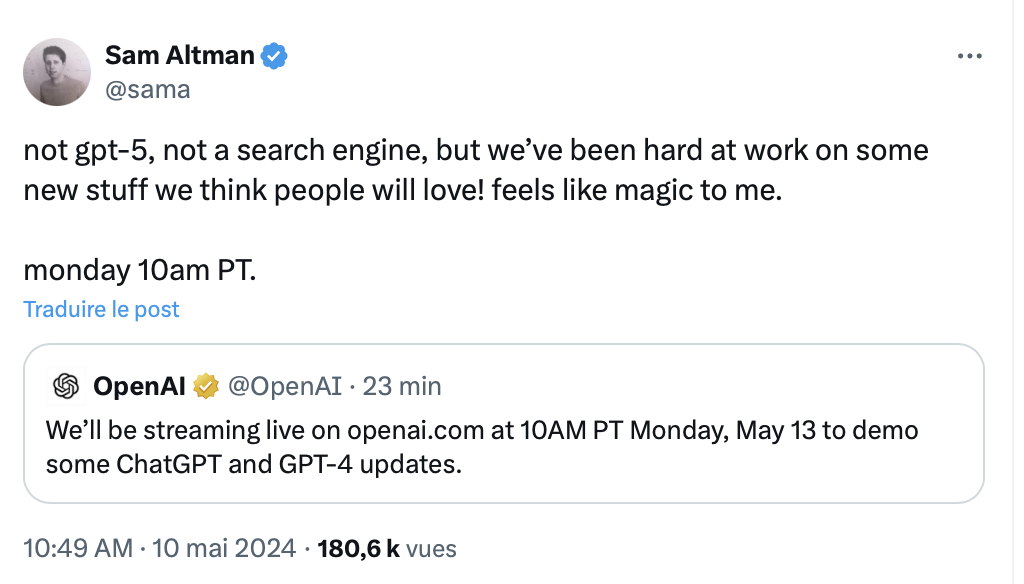Click the OpenAI logo avatar
The image size is (1024, 584).
point(66,385)
